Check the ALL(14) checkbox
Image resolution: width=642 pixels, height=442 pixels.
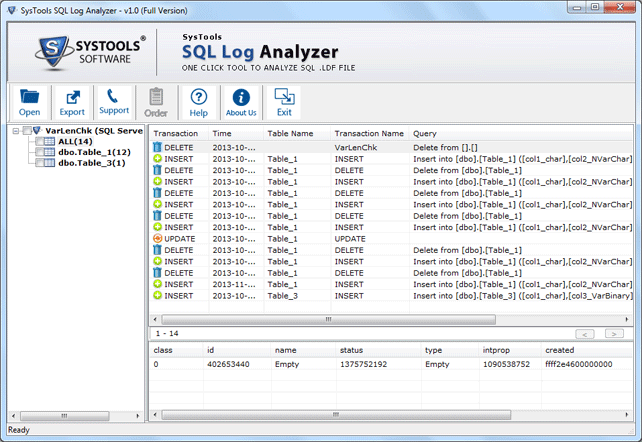[x=39, y=142]
